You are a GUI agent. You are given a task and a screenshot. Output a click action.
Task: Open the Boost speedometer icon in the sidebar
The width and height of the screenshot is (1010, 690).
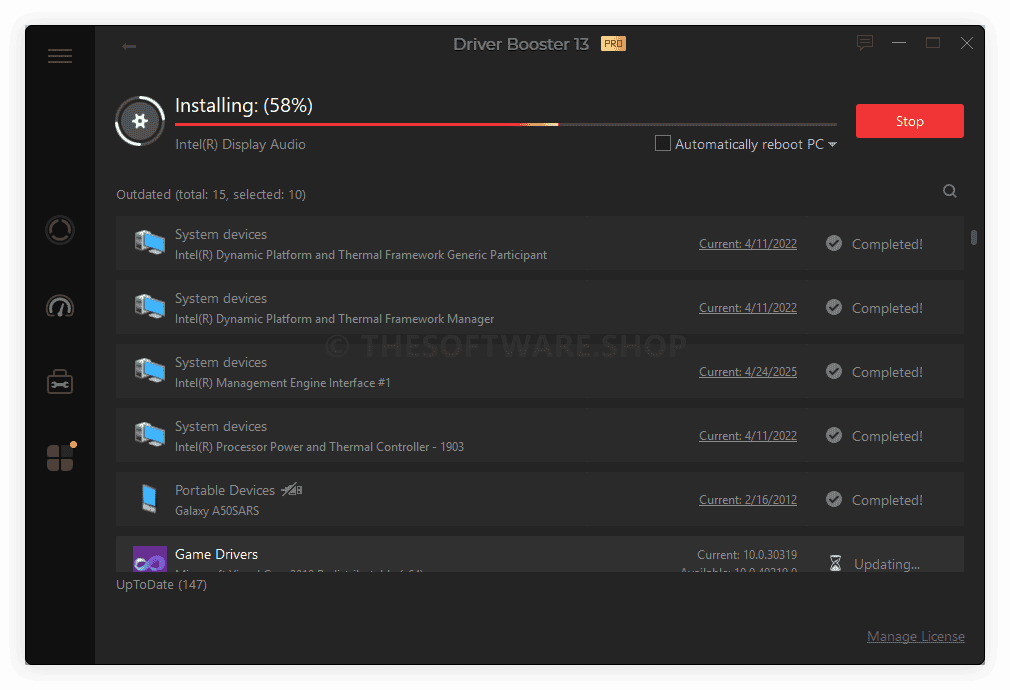[60, 306]
